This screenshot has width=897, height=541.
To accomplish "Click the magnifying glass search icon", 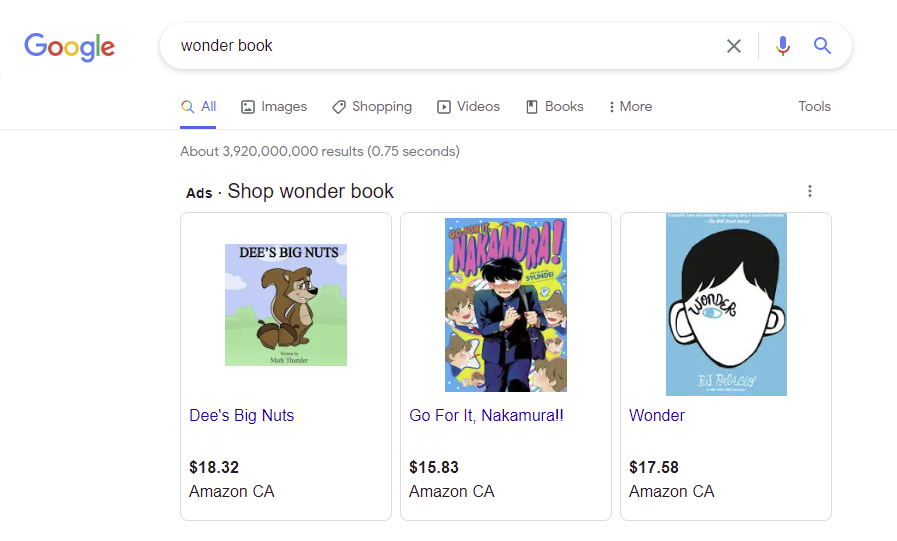I will [x=822, y=46].
